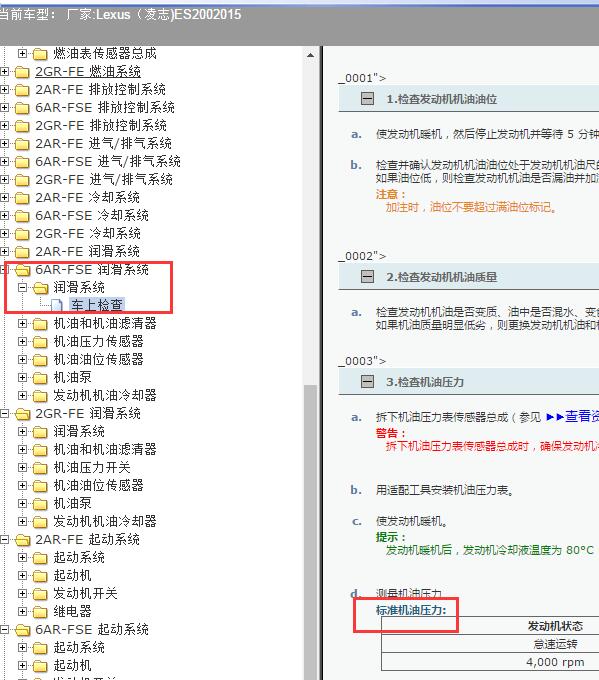Click the tree scrollbar up arrow
This screenshot has width=599, height=680.
(x=310, y=55)
